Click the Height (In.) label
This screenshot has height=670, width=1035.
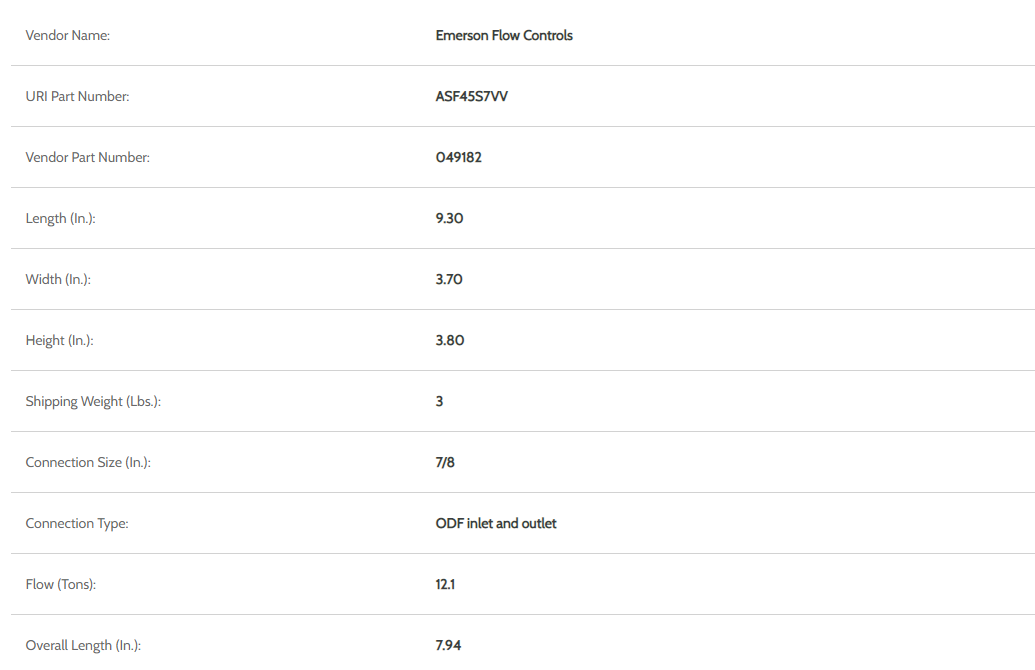59,341
